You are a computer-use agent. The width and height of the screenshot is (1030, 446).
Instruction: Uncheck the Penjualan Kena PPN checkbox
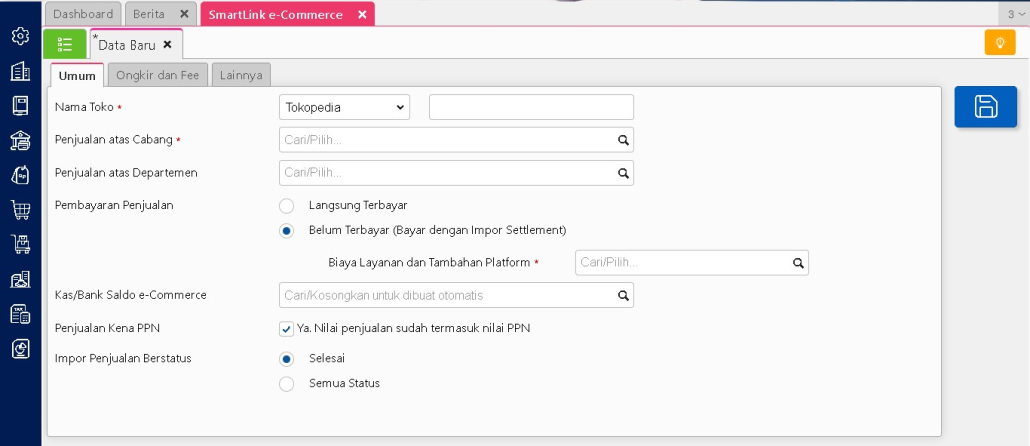[287, 328]
